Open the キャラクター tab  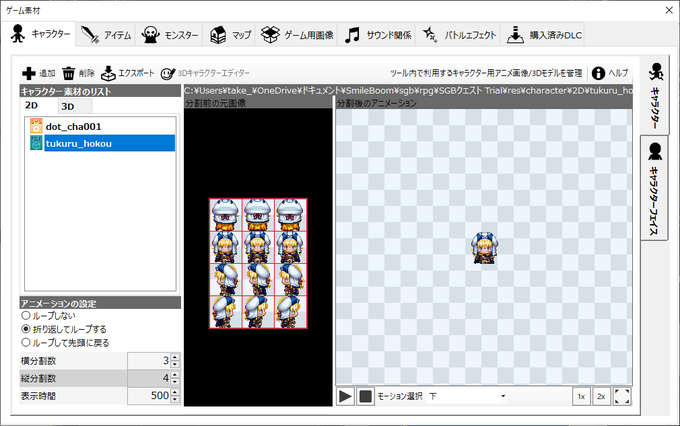[41, 34]
